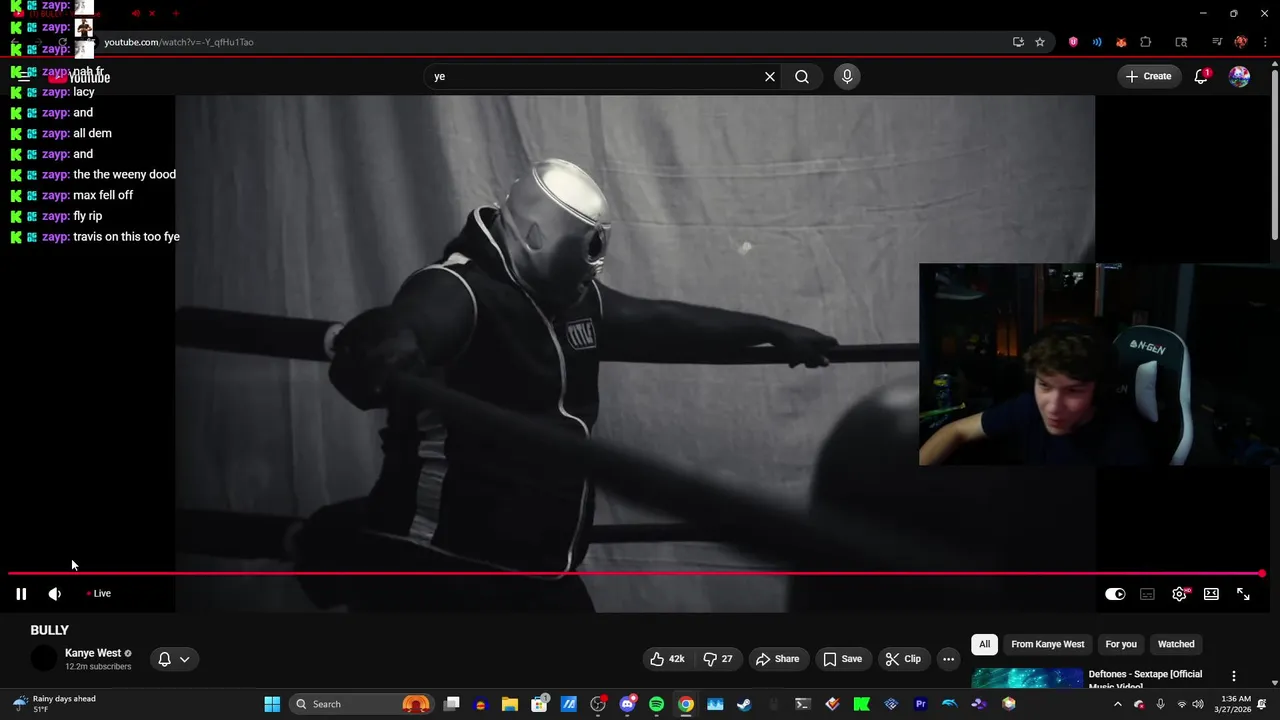Open YouTube notifications bell
This screenshot has height=720, width=1280.
tap(1201, 76)
